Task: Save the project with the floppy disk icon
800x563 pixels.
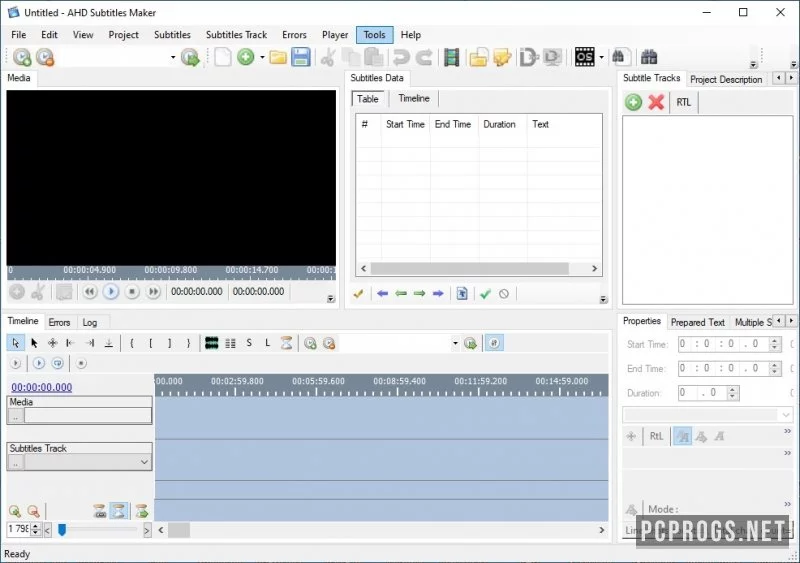Action: [301, 57]
